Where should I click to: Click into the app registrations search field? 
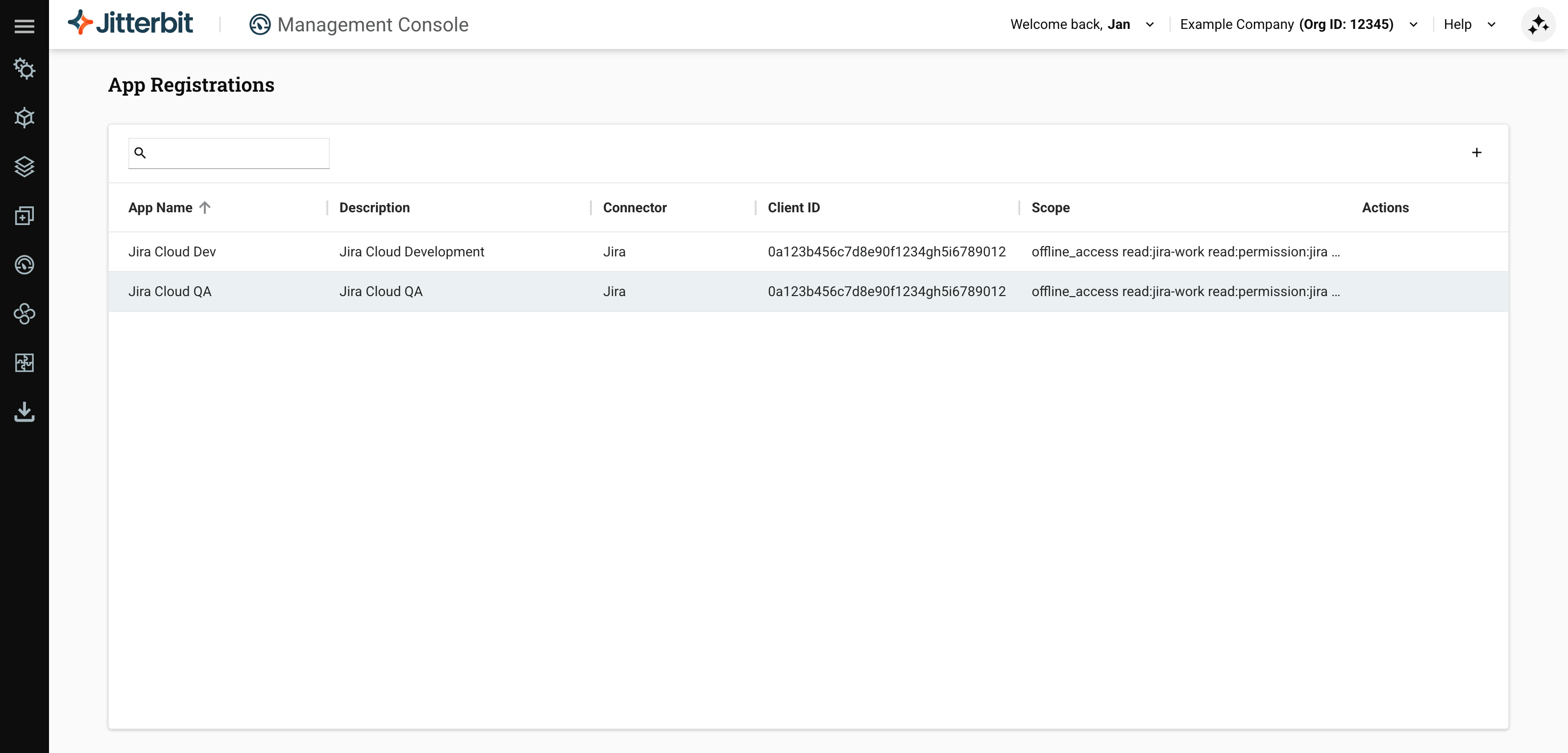(237, 153)
